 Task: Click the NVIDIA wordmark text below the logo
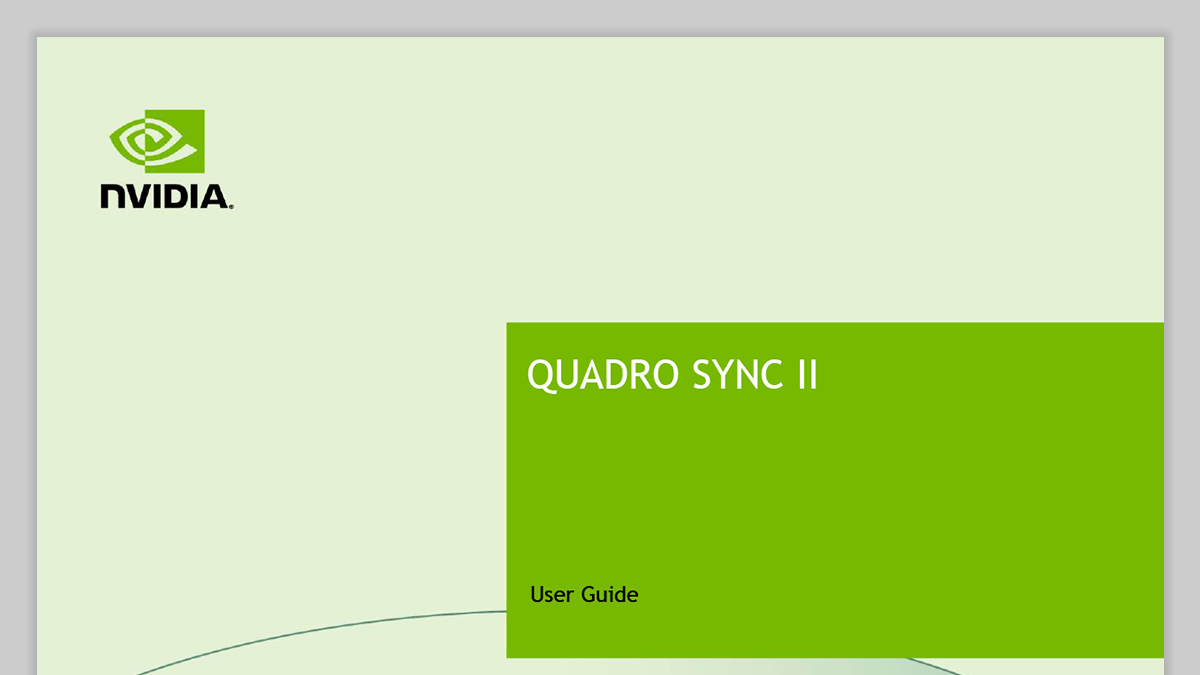coord(164,196)
